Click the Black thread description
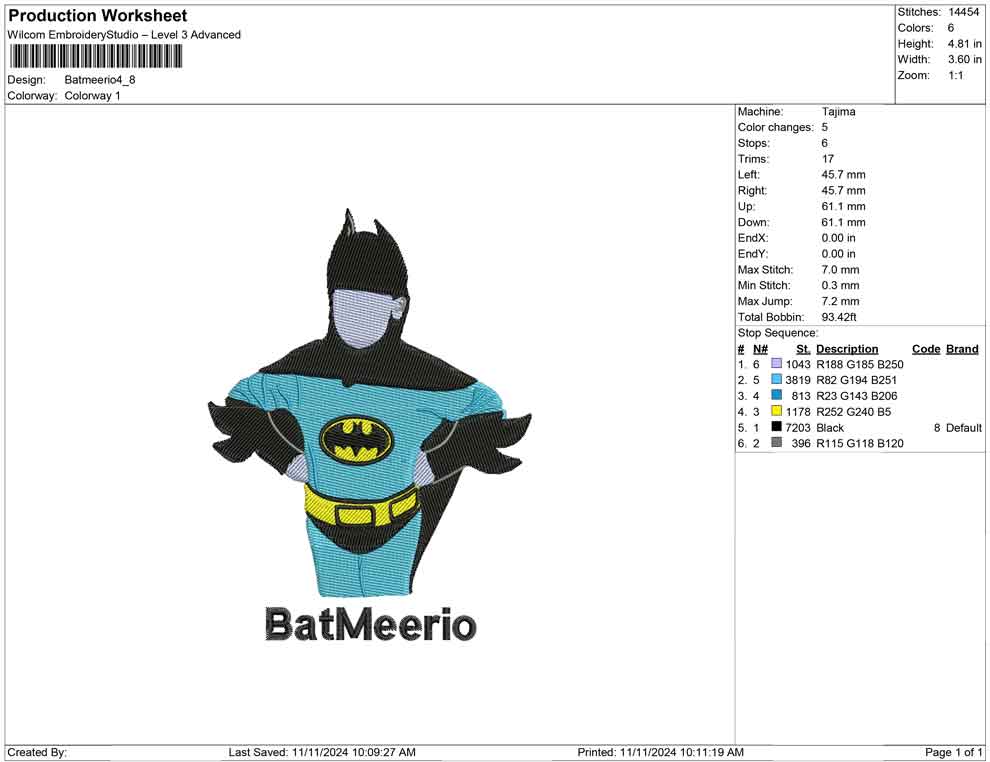This screenshot has height=762, width=990. point(830,427)
